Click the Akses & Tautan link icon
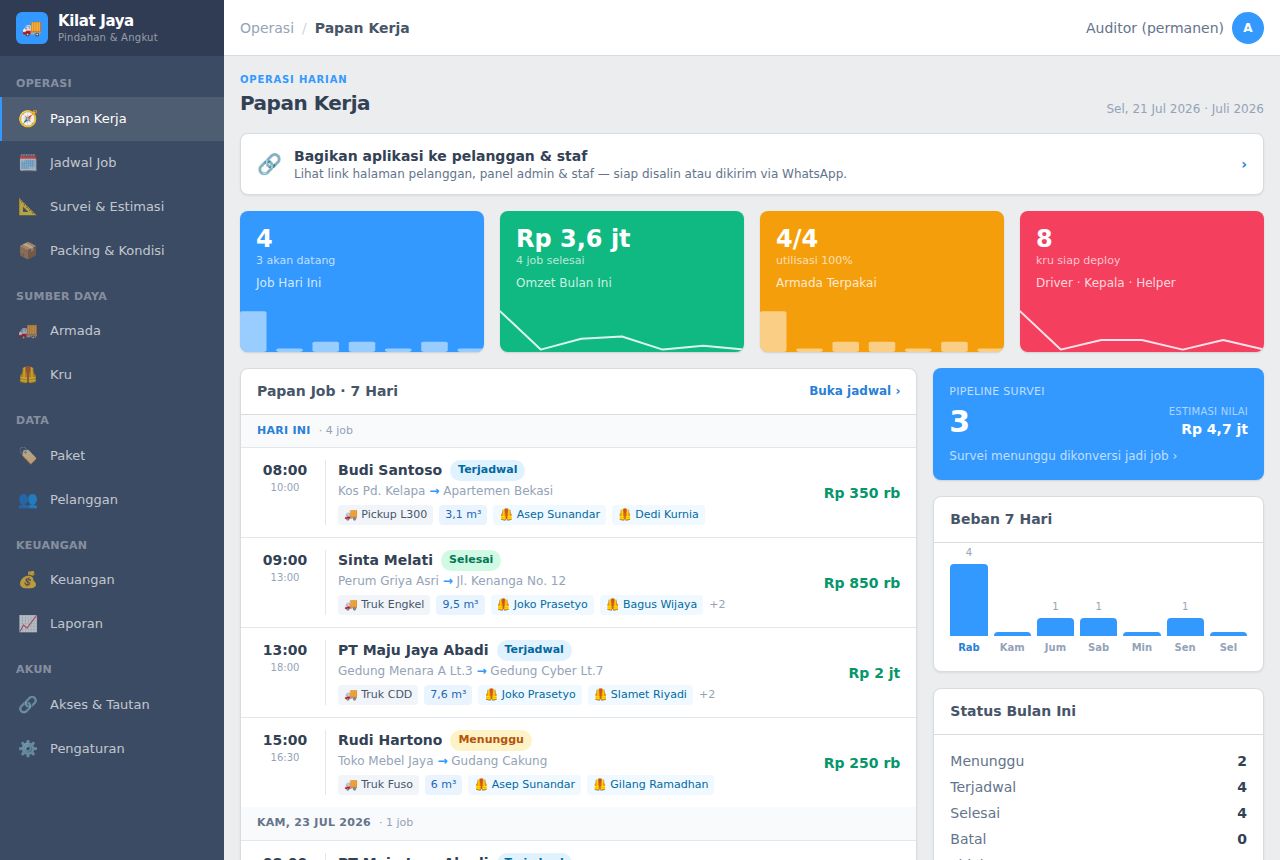The image size is (1280, 860). tap(28, 705)
